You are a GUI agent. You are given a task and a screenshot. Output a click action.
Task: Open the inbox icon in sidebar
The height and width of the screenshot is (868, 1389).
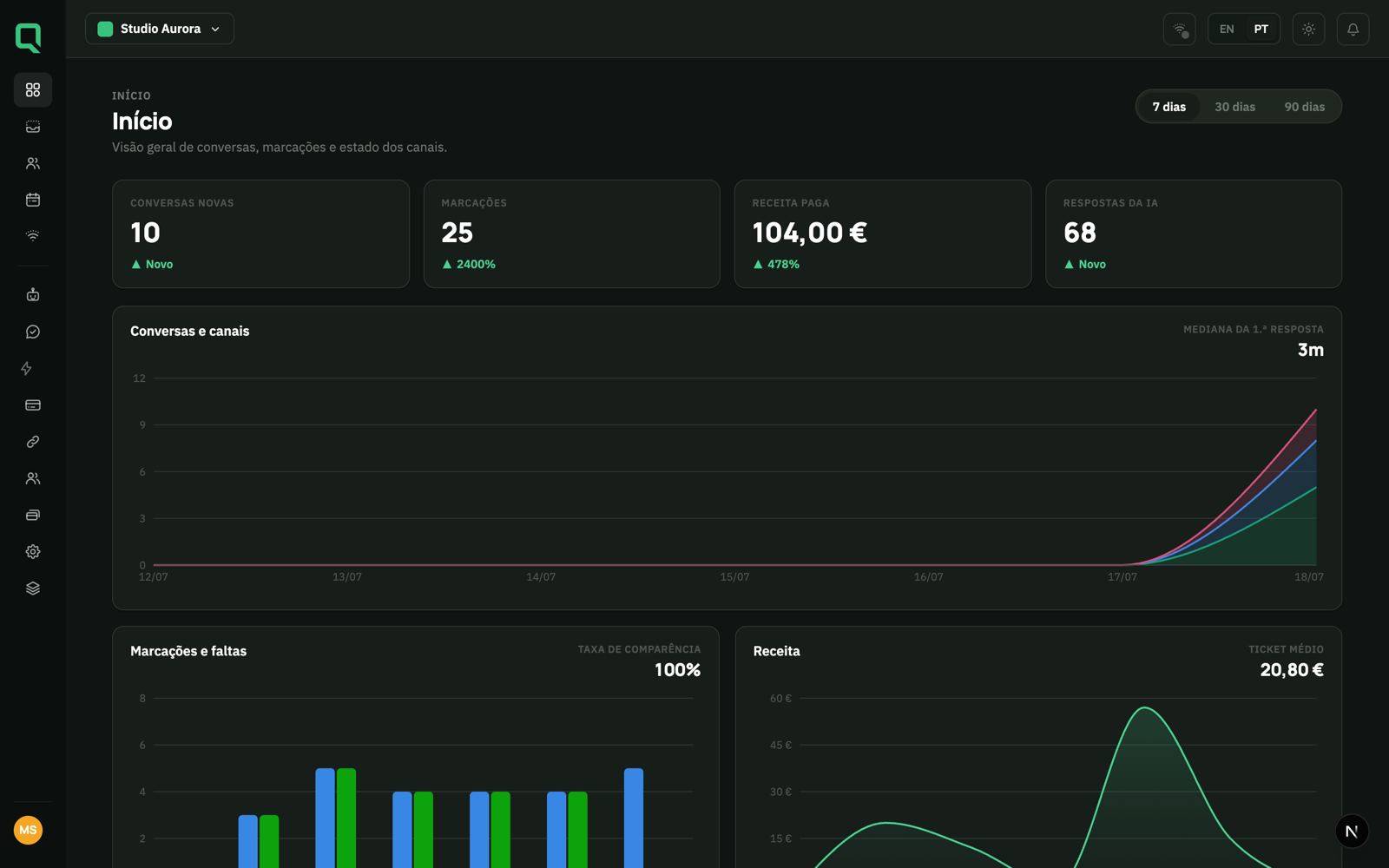coord(33,127)
